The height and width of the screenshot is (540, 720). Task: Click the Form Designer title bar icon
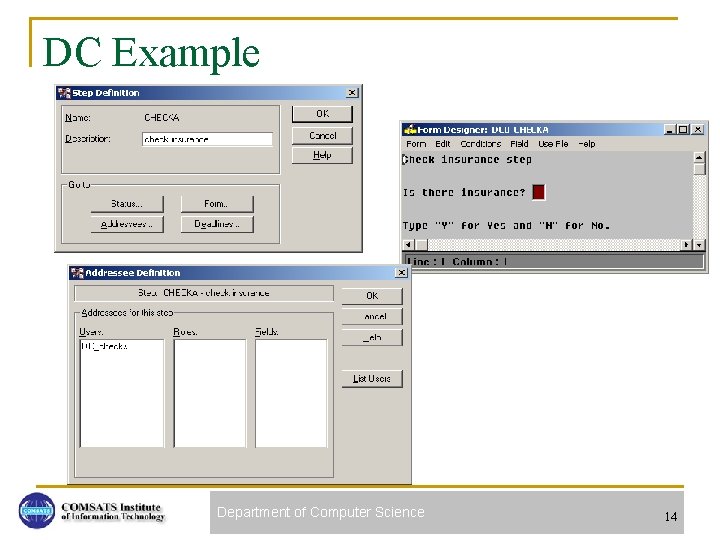(410, 130)
